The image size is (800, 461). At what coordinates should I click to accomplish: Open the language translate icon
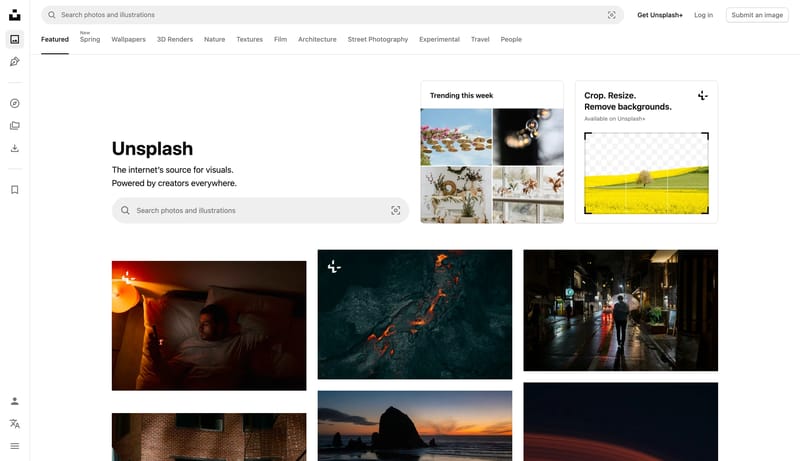[14, 424]
